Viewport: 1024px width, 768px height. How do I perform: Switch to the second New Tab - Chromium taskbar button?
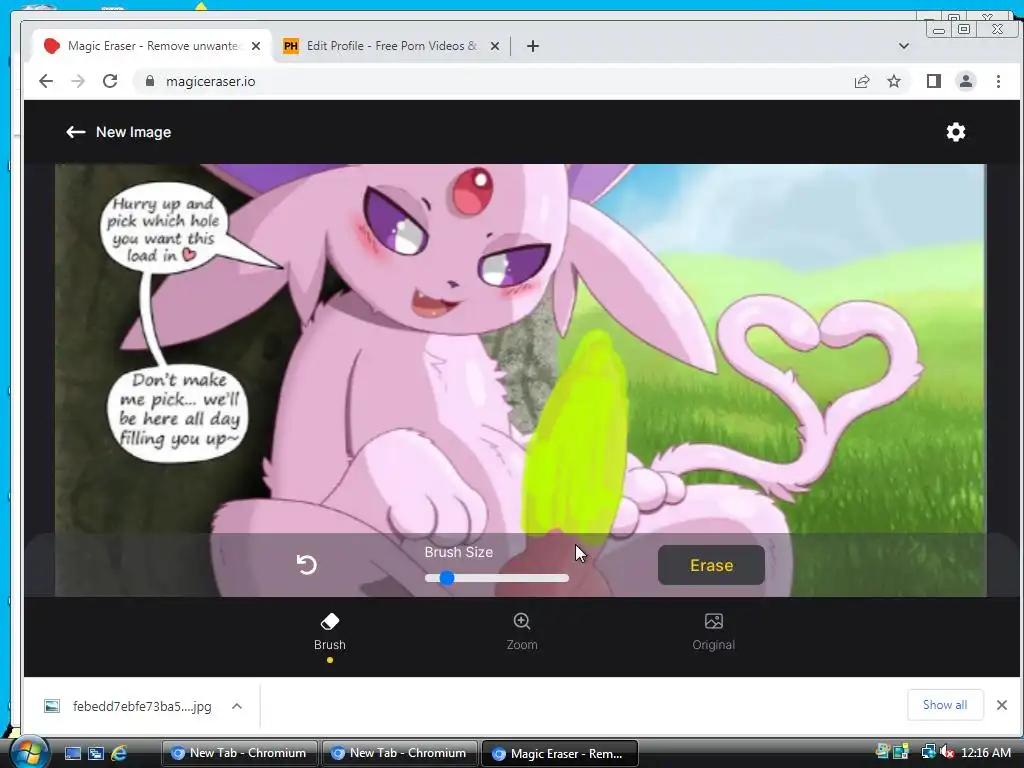coord(399,753)
